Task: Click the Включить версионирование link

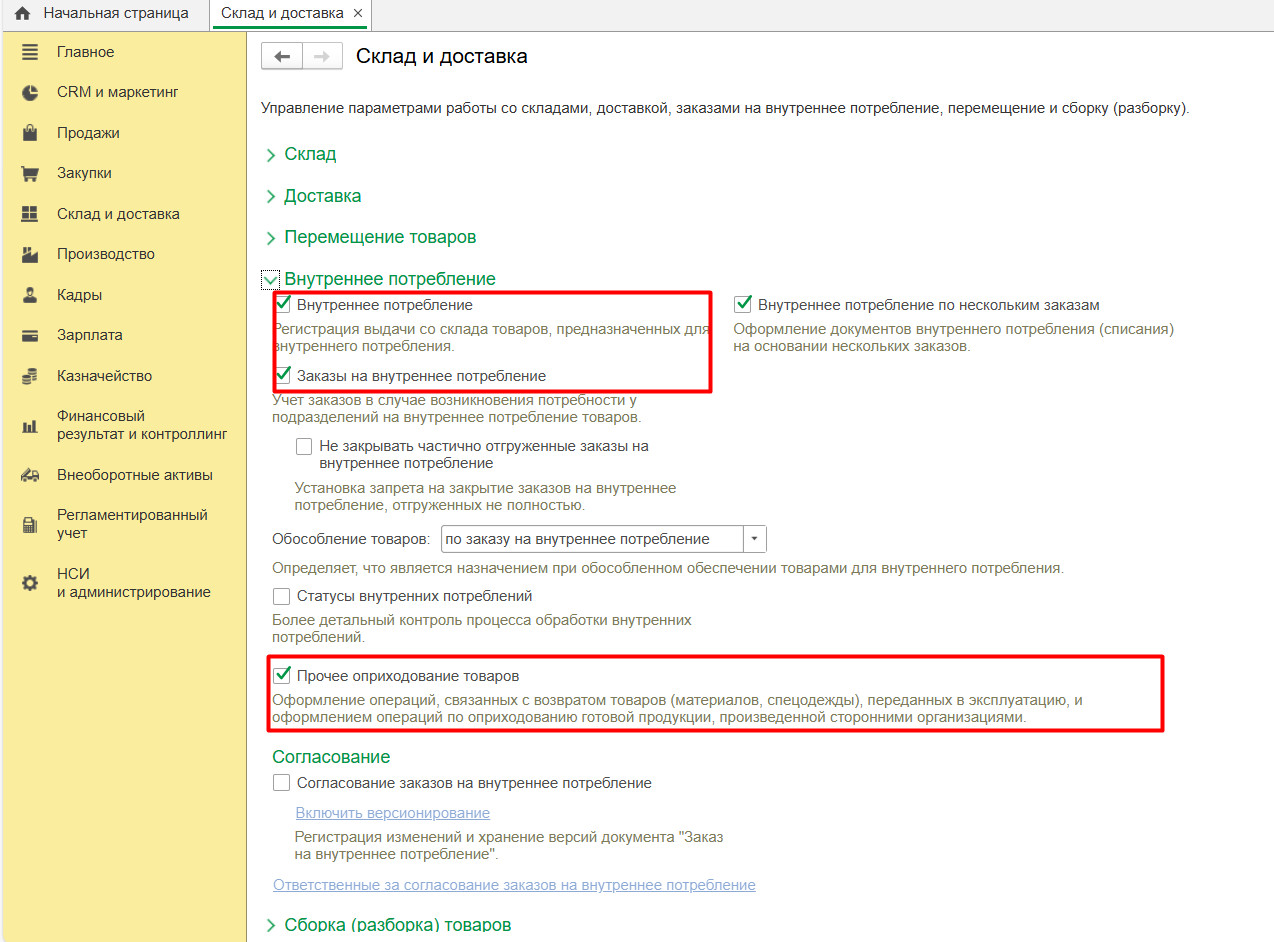Action: point(392,813)
